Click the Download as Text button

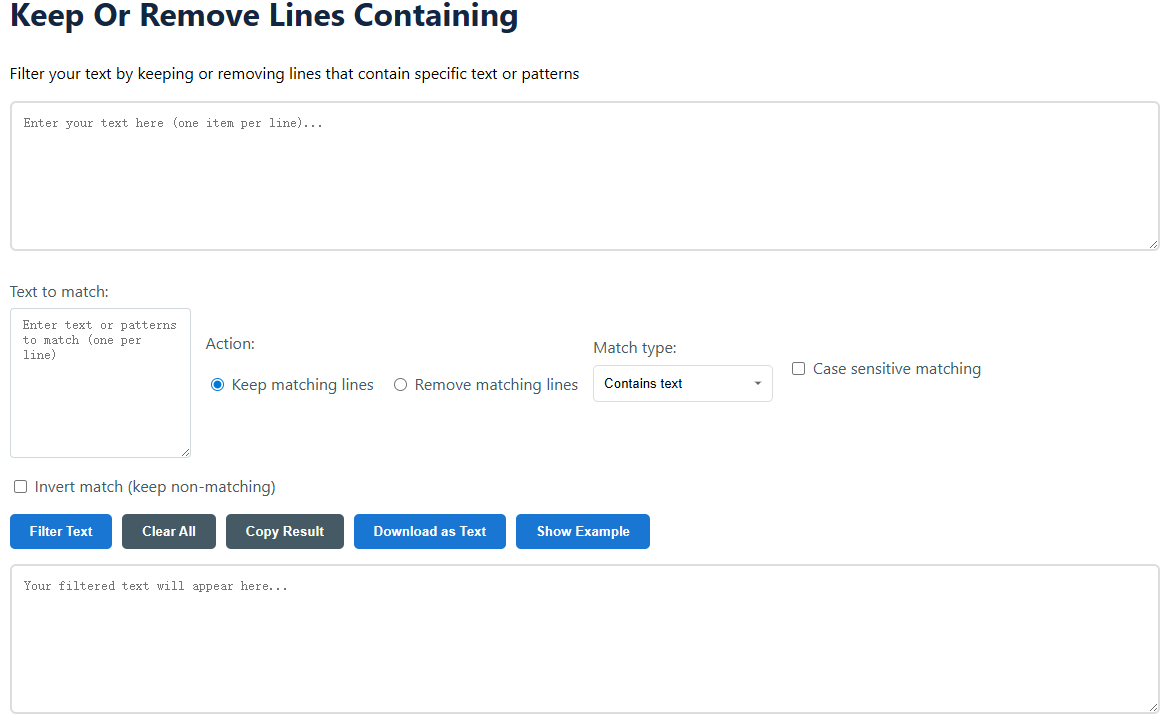click(430, 532)
